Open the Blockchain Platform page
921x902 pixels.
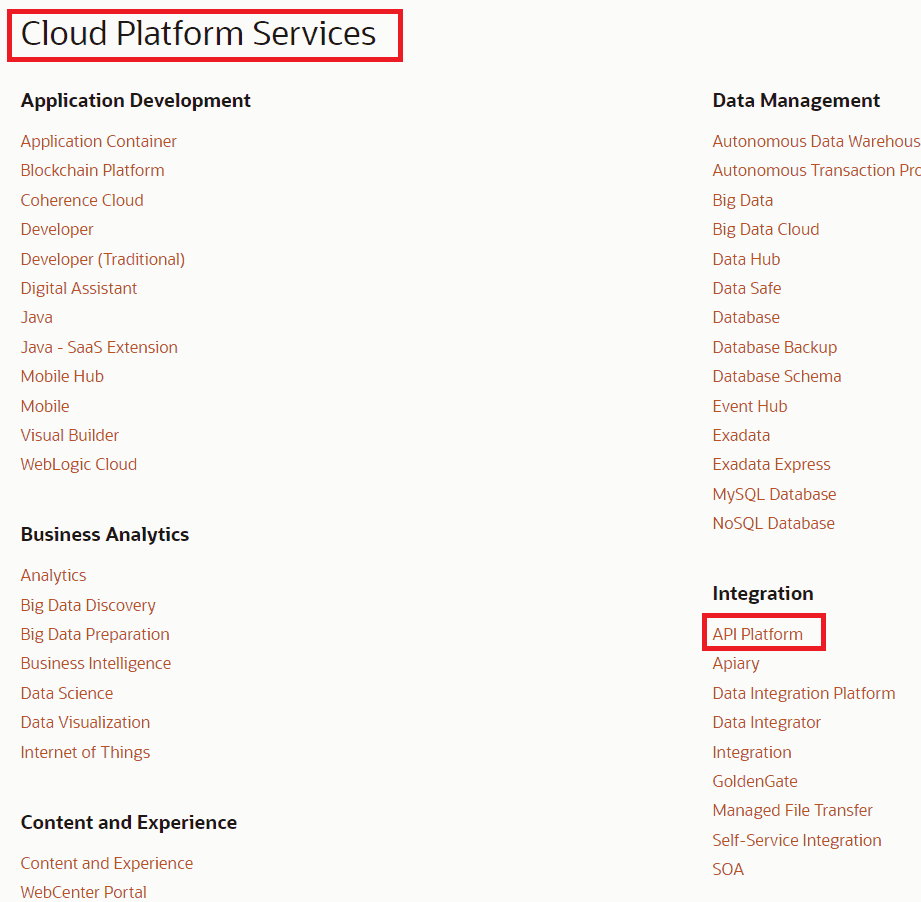click(92, 170)
